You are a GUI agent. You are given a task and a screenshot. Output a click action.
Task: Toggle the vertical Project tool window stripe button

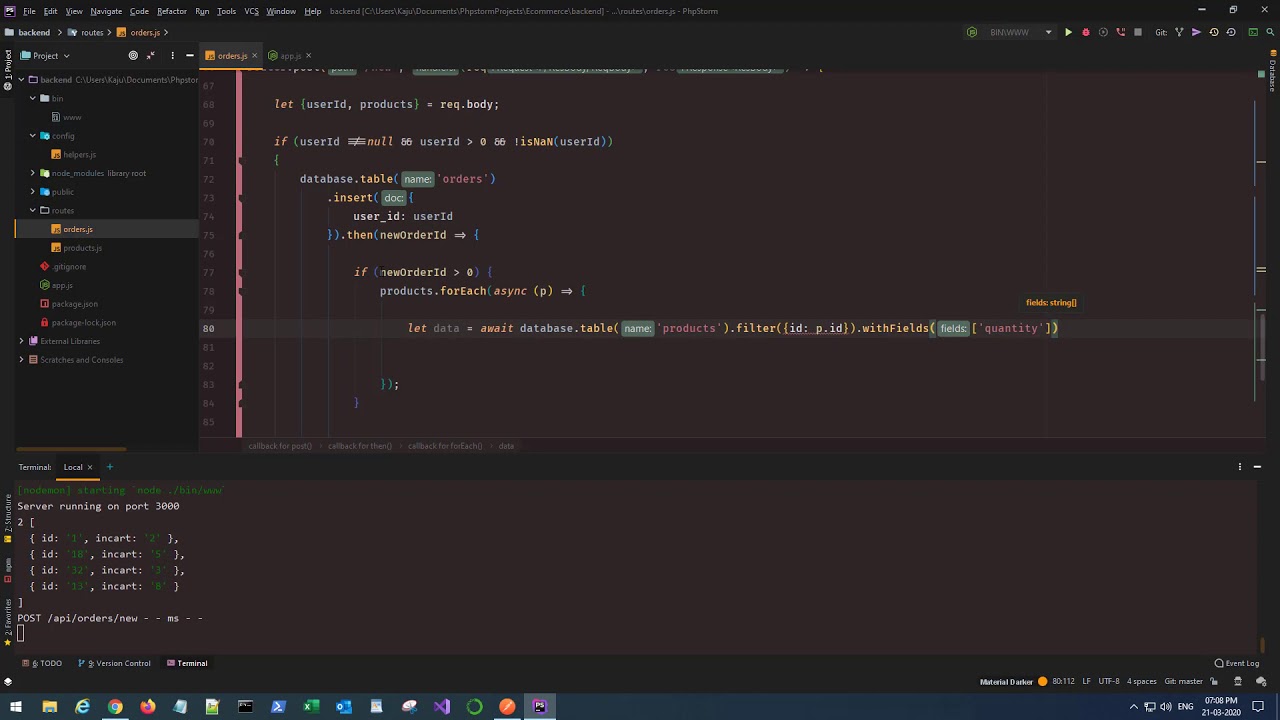[x=7, y=71]
